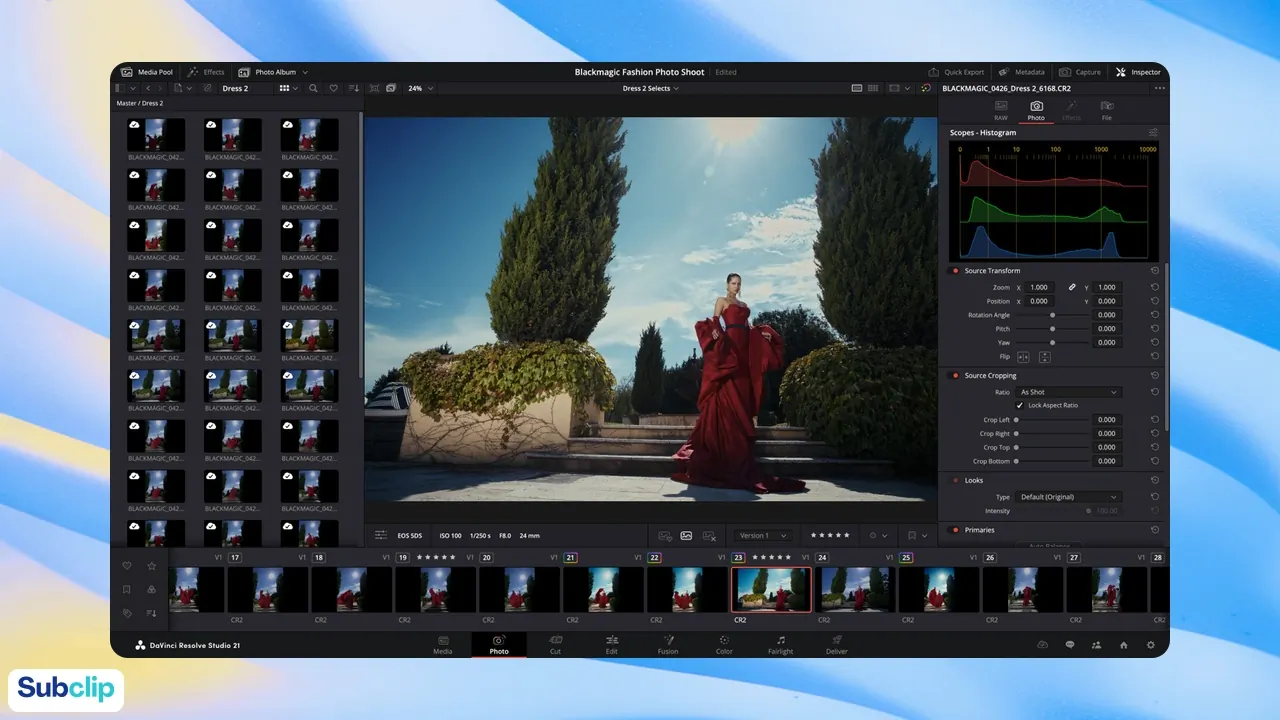Open the 24% zoom level dropdown
Image resolution: width=1280 pixels, height=720 pixels.
pos(420,88)
